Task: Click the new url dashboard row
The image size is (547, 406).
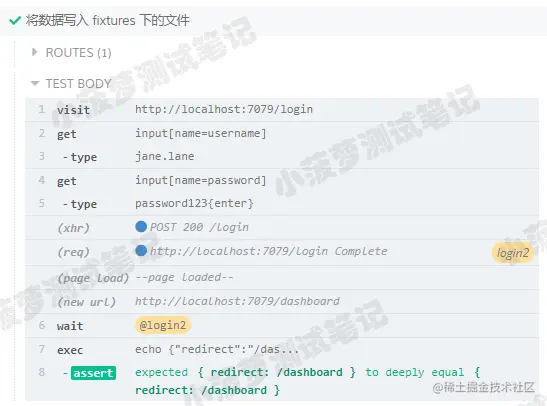Action: pos(282,301)
